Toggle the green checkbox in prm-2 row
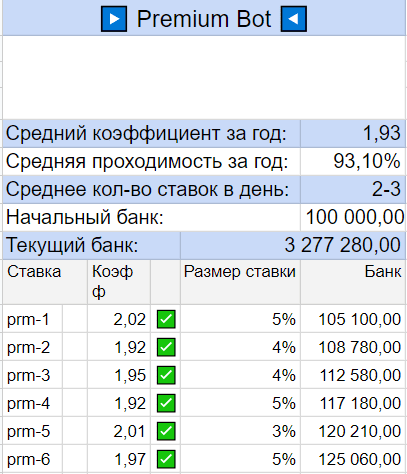This screenshot has height=474, width=407. (x=166, y=347)
